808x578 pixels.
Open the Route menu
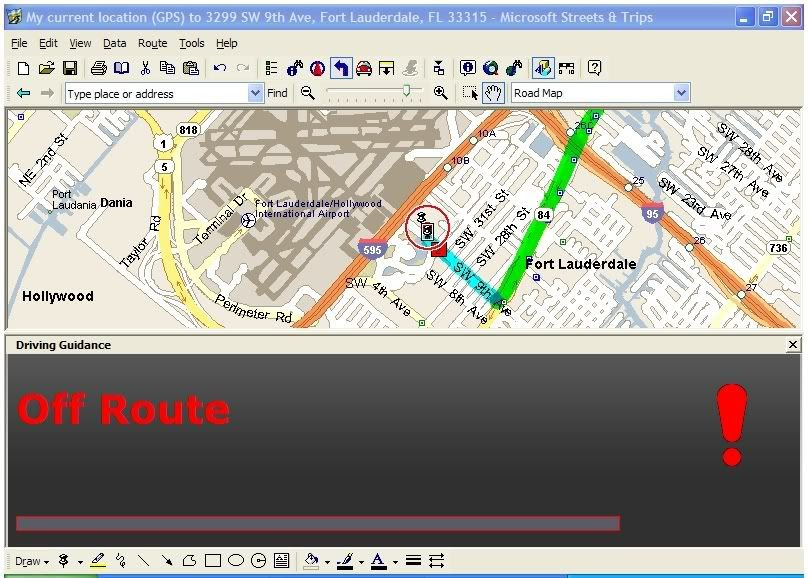[x=153, y=43]
